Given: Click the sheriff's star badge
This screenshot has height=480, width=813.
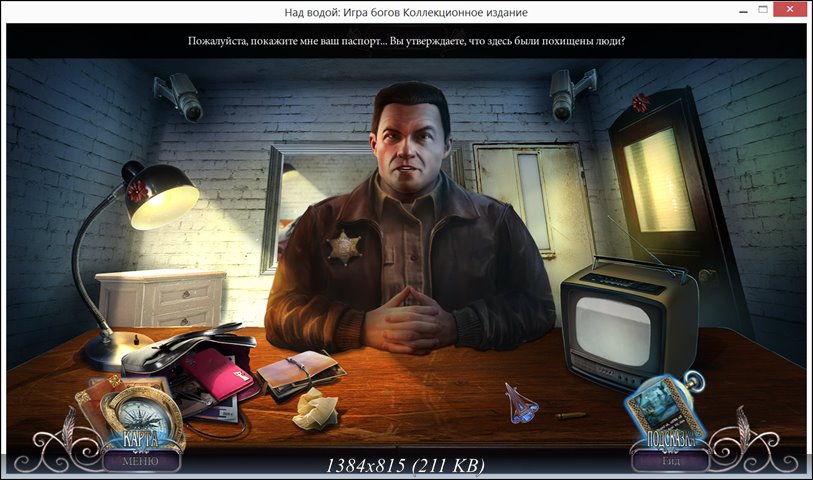Looking at the screenshot, I should click(344, 246).
